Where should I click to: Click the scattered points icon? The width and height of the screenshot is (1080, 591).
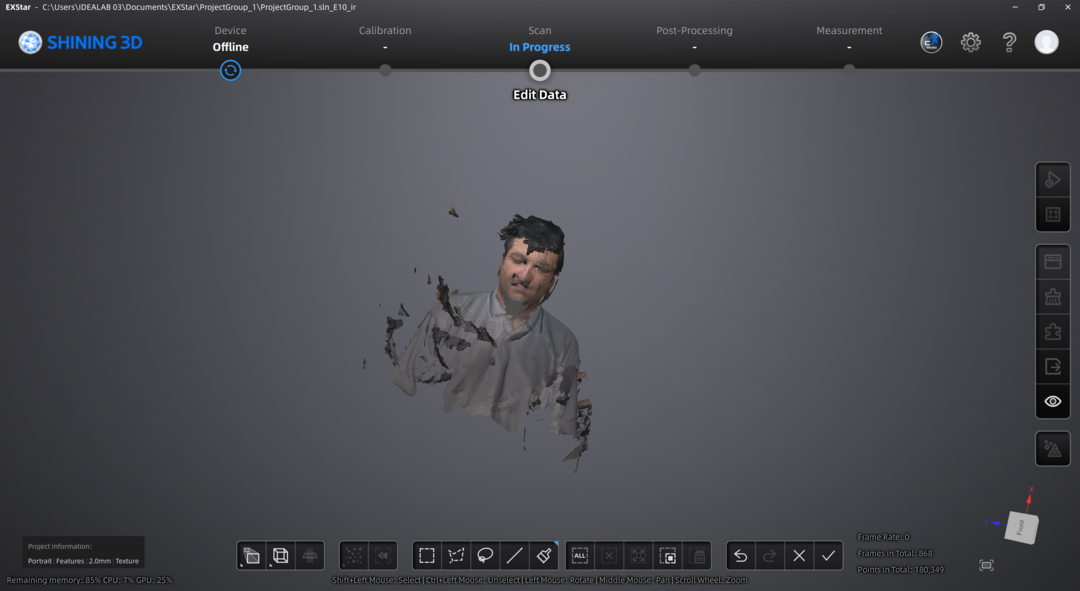[353, 555]
